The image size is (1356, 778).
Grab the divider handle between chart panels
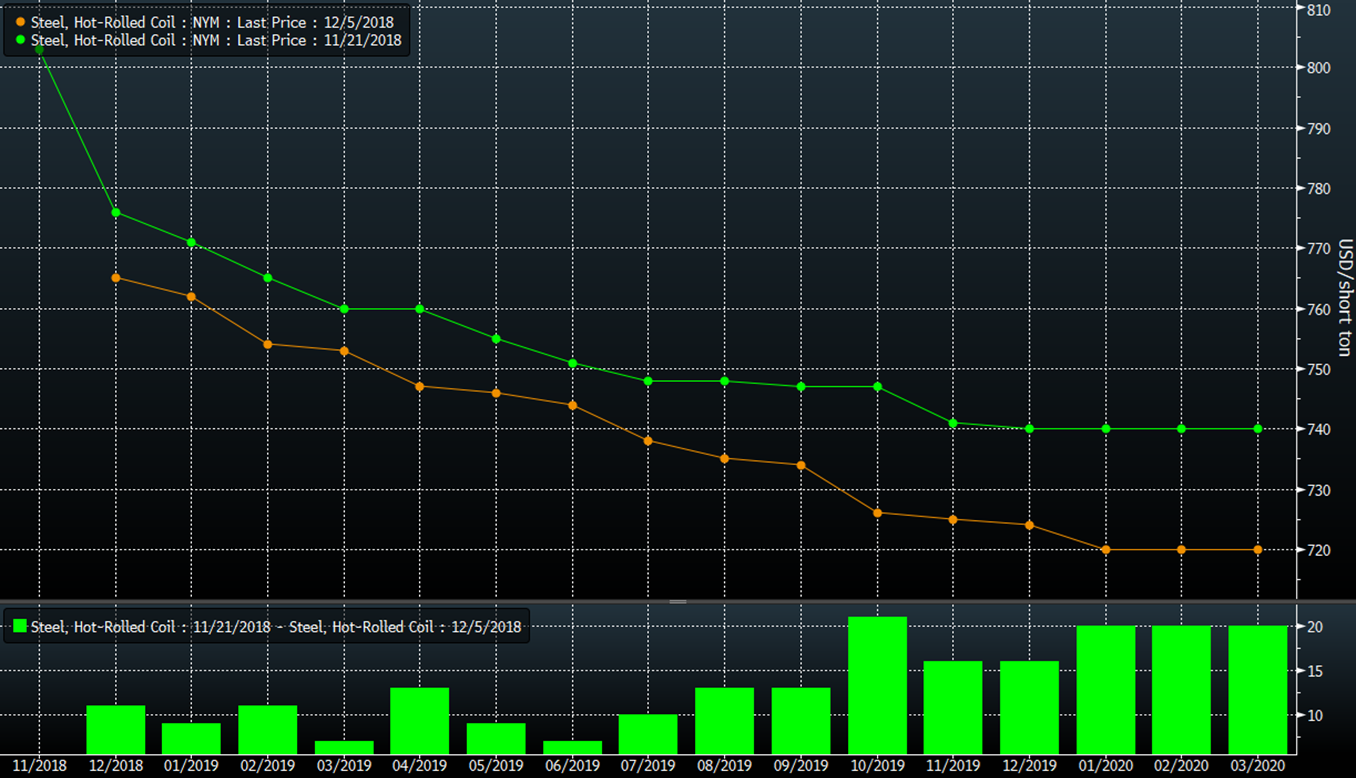(x=678, y=602)
